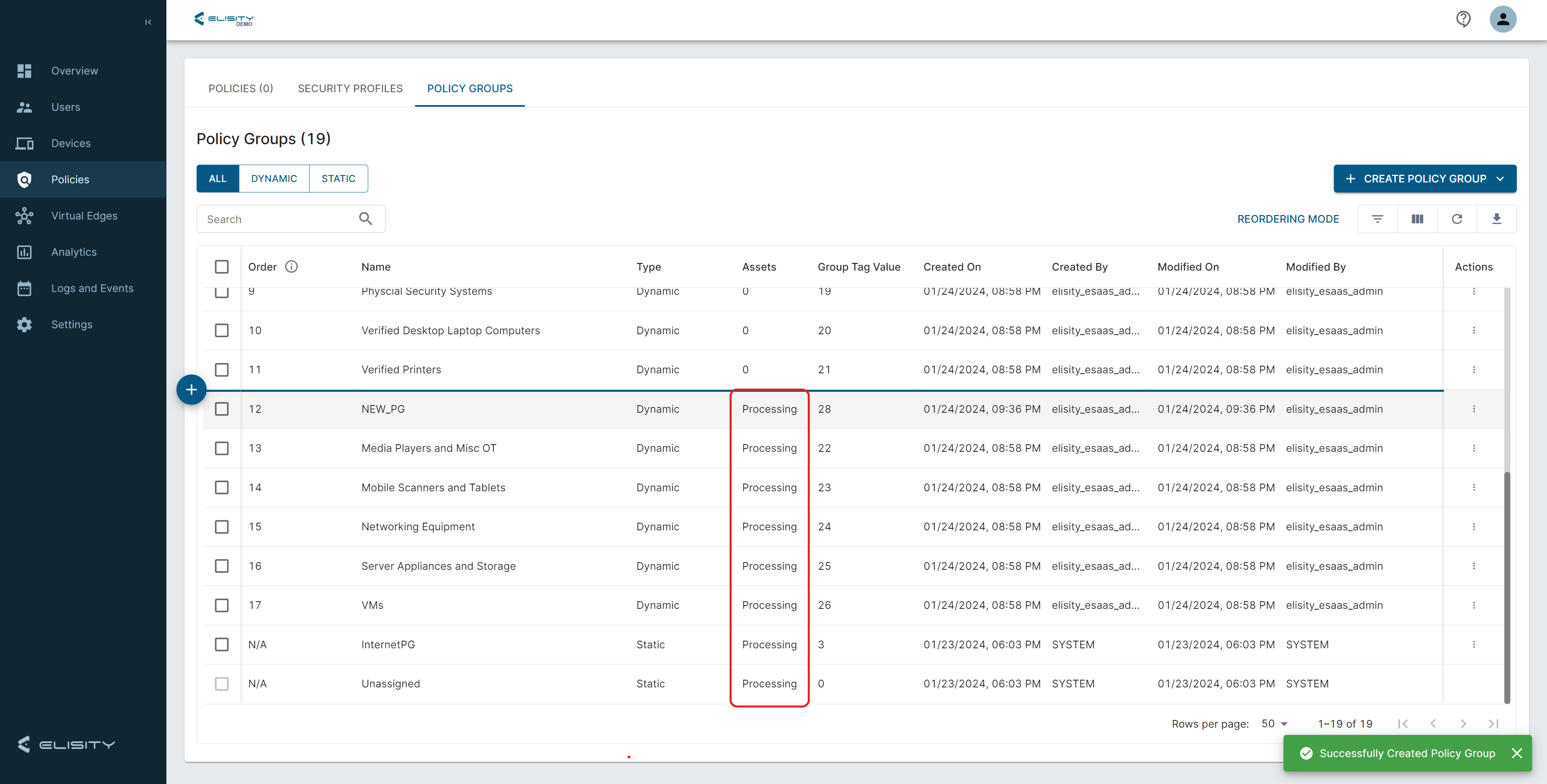
Task: Open the Users sidebar icon
Action: [x=25, y=107]
